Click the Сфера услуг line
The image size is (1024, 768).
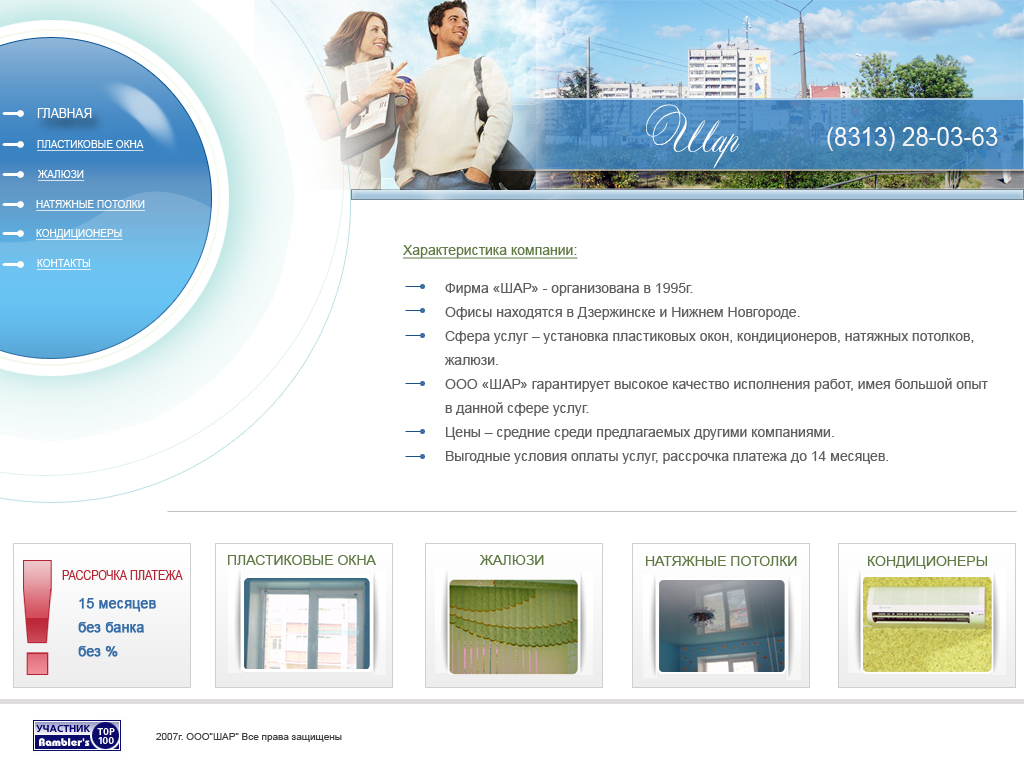point(709,348)
